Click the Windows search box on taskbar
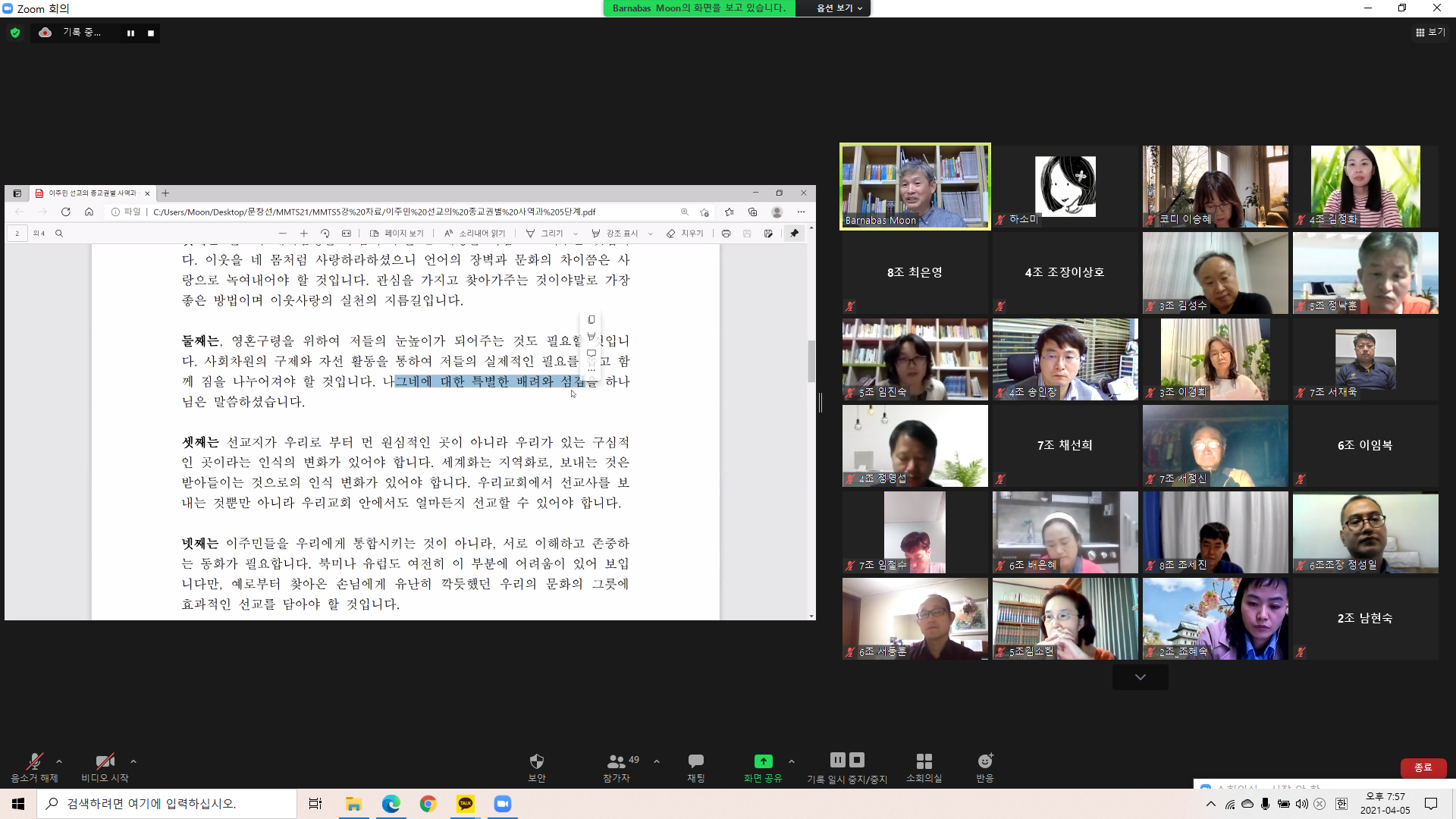Screen dimensions: 1456x819 [167, 804]
